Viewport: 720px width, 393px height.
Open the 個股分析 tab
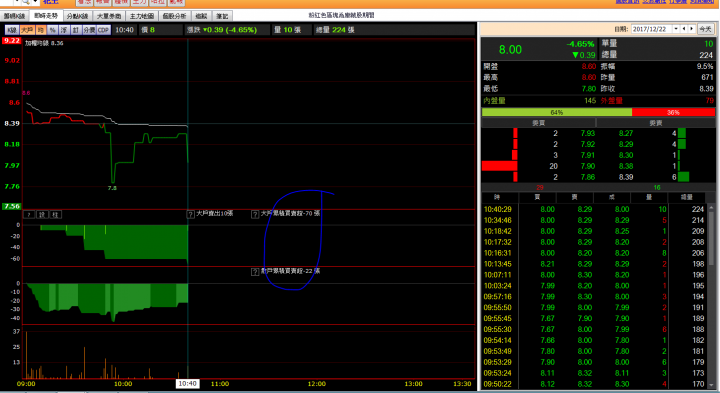tap(174, 16)
